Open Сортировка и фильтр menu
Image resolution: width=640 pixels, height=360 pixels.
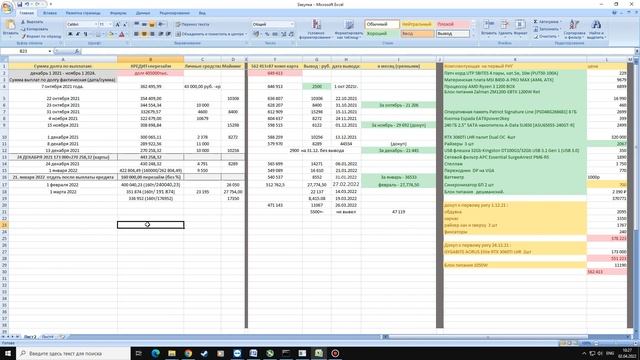[x=574, y=29]
